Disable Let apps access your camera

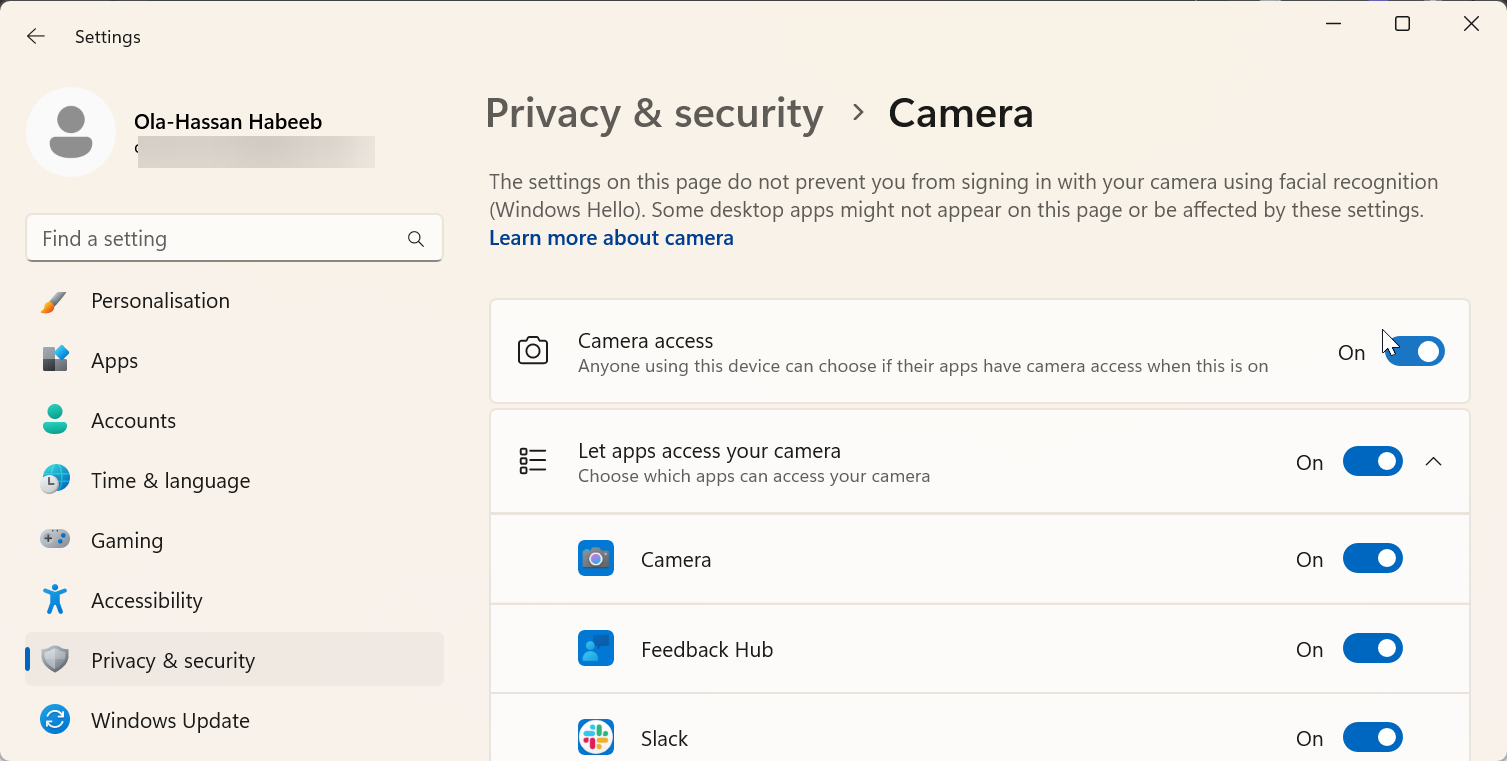pyautogui.click(x=1372, y=462)
